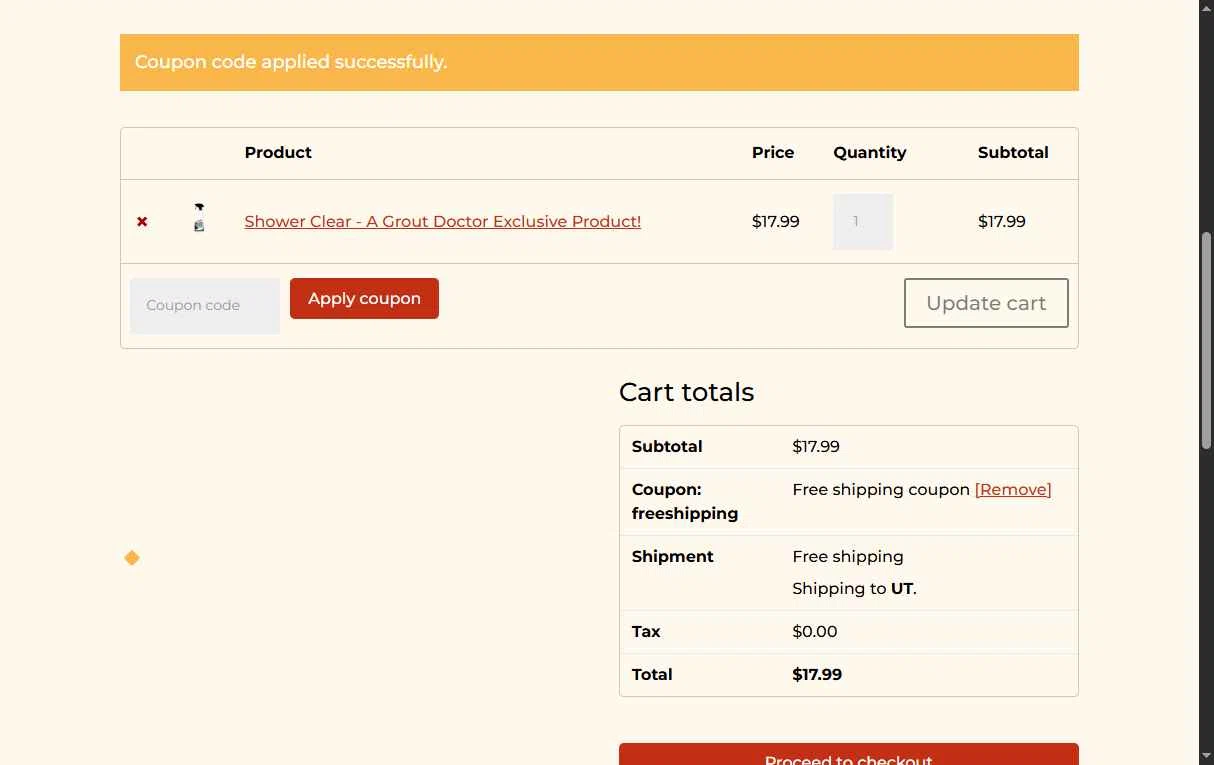The width and height of the screenshot is (1214, 765).
Task: Click the Update cart button
Action: (x=986, y=303)
